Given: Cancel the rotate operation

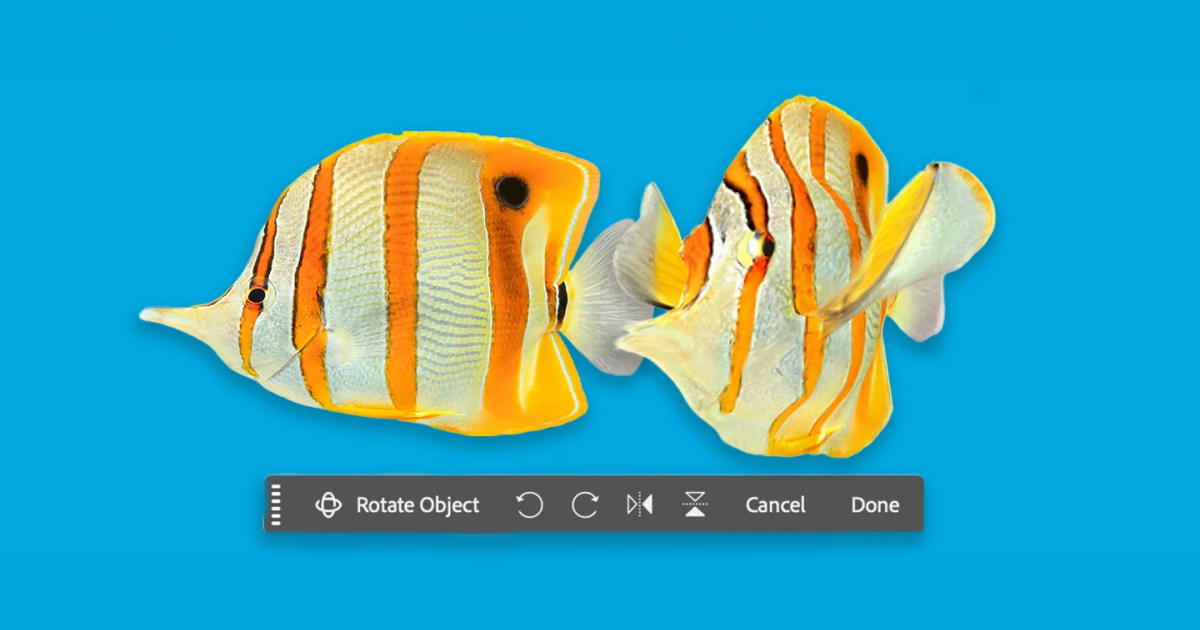Looking at the screenshot, I should click(775, 505).
